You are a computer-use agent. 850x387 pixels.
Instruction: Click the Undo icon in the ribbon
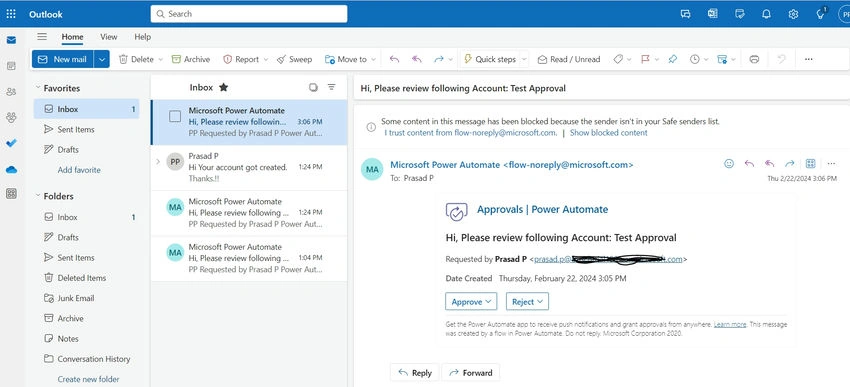[x=781, y=60]
